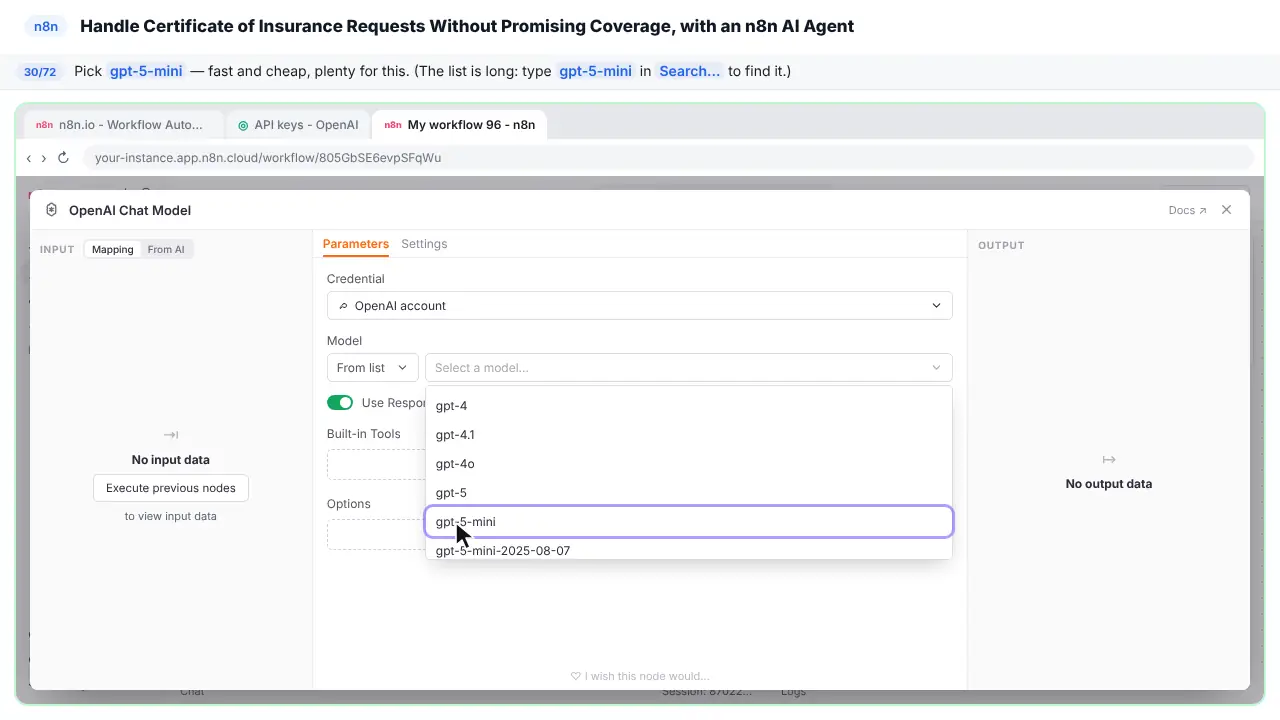Image resolution: width=1280 pixels, height=720 pixels.
Task: Expand the OpenAI account credential dropdown
Action: coord(640,306)
